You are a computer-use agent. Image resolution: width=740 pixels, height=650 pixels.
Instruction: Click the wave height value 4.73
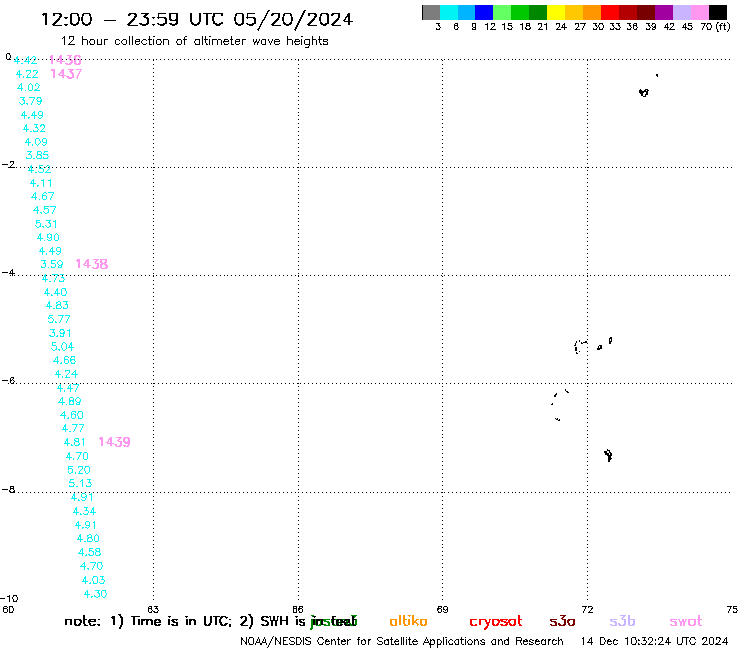[x=53, y=279]
